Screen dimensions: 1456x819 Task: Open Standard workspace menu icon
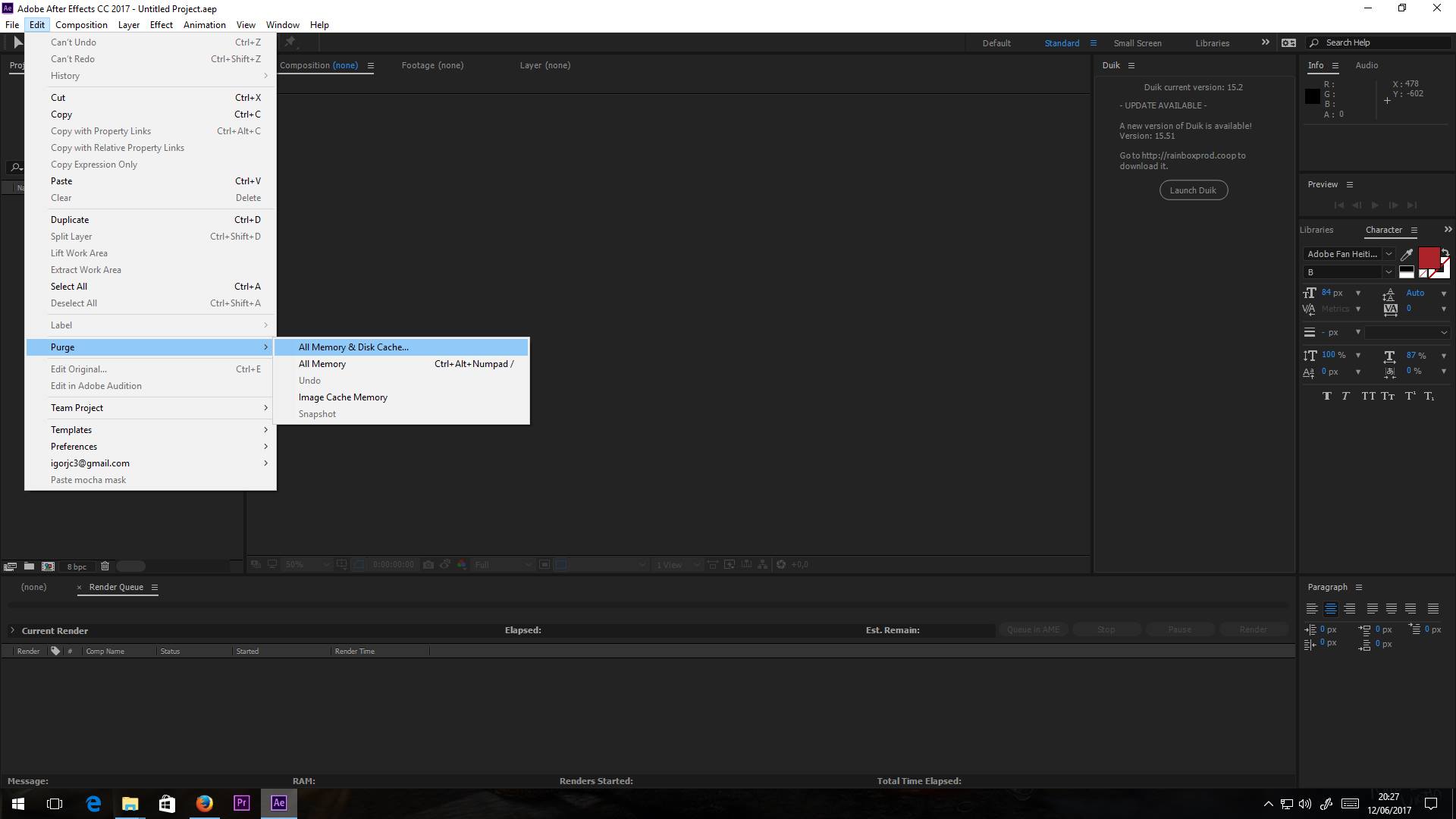(1094, 42)
